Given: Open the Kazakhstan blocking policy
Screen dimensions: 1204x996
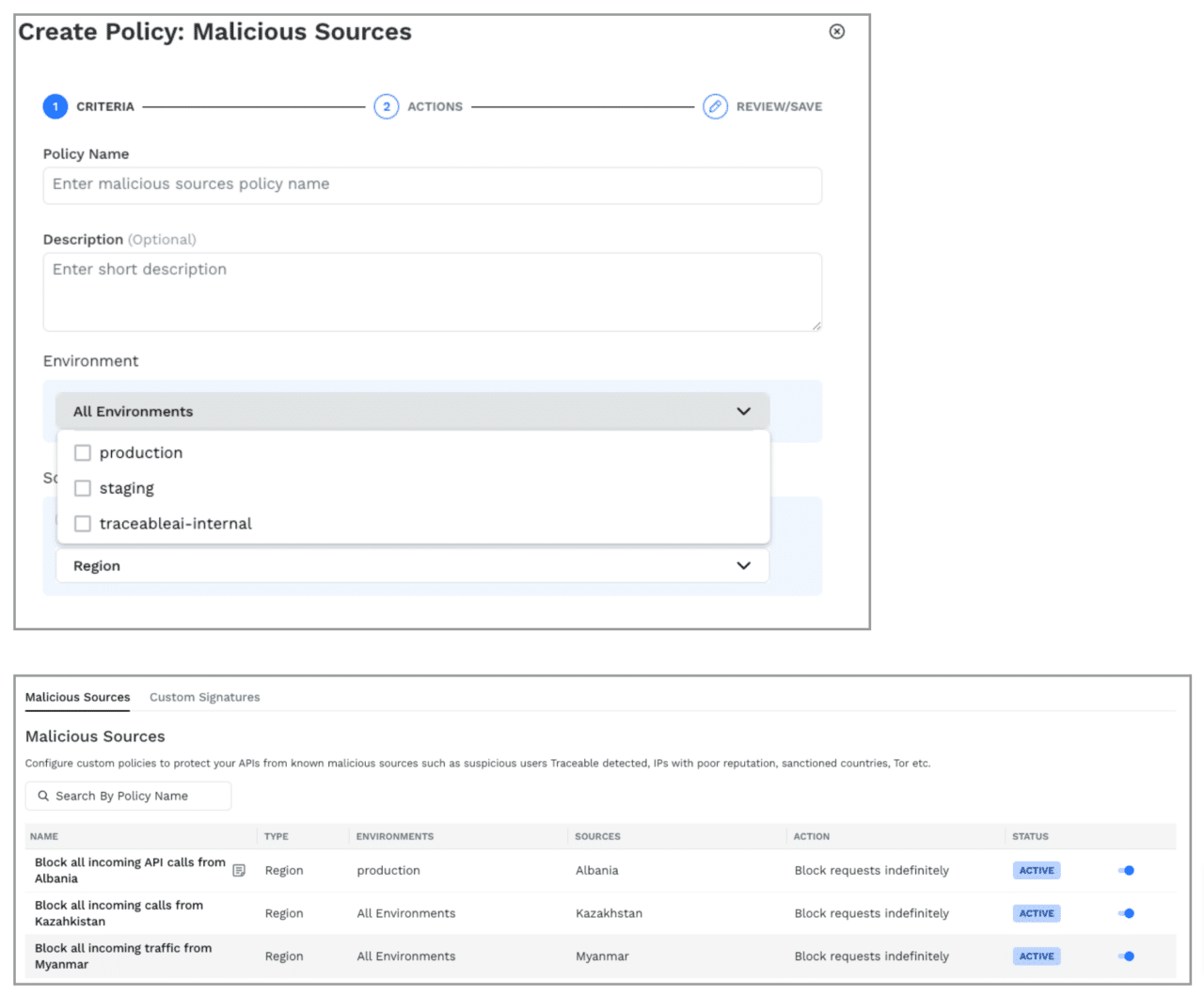Looking at the screenshot, I should point(118,913).
